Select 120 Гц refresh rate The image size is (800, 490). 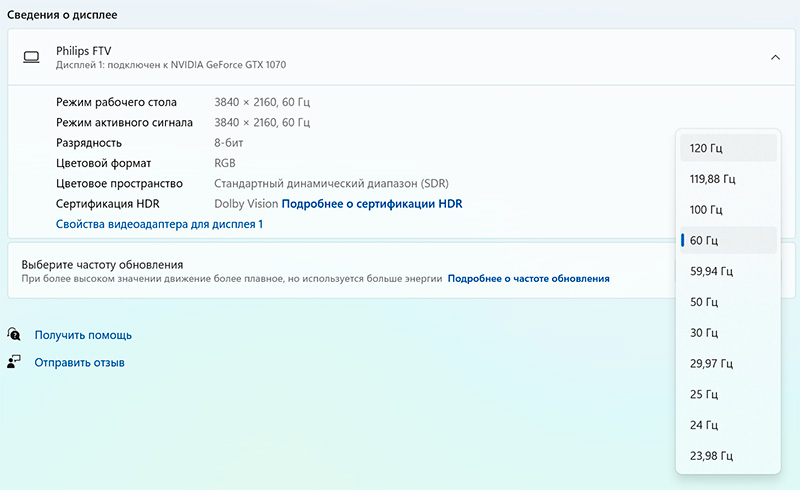click(x=727, y=148)
